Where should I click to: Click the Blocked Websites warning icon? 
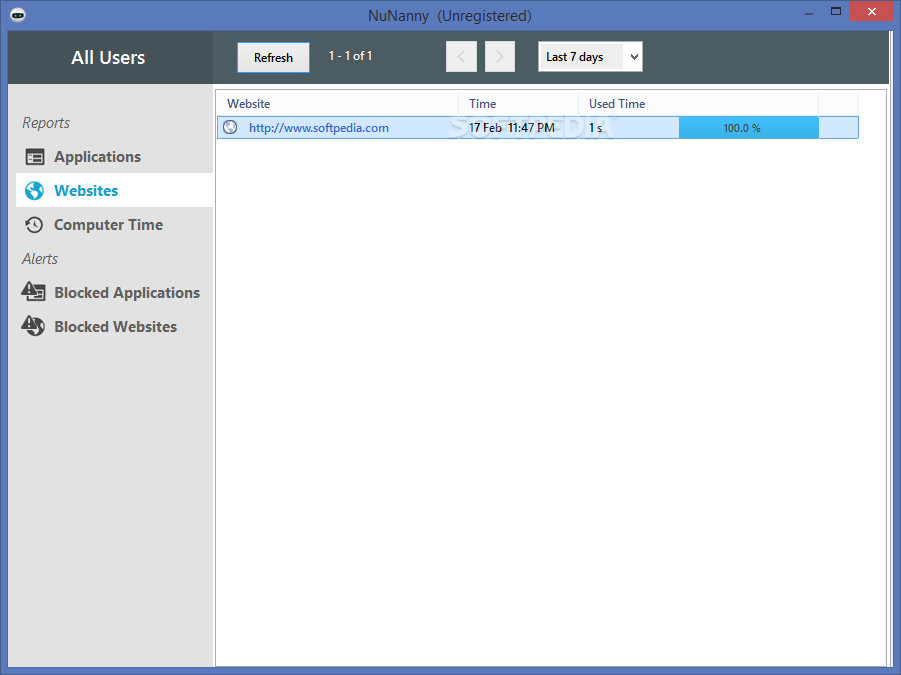tap(33, 326)
